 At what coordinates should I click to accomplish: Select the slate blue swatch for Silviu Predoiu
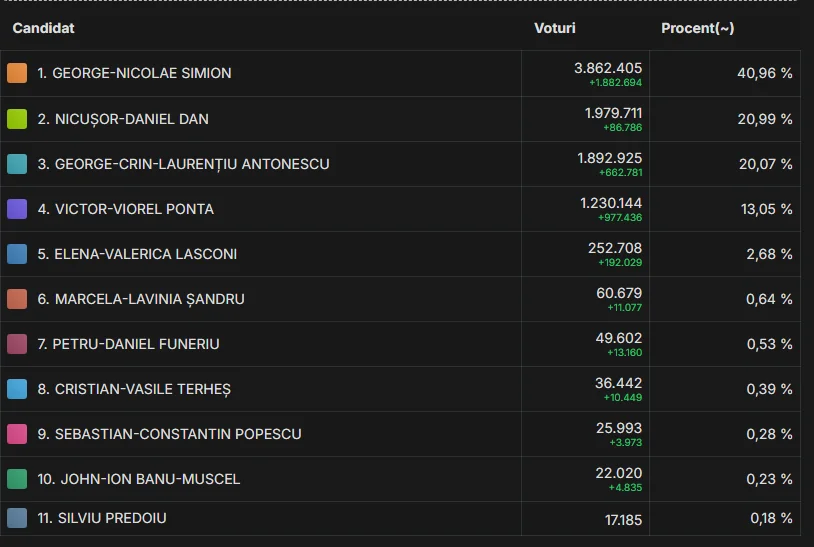[x=17, y=518]
